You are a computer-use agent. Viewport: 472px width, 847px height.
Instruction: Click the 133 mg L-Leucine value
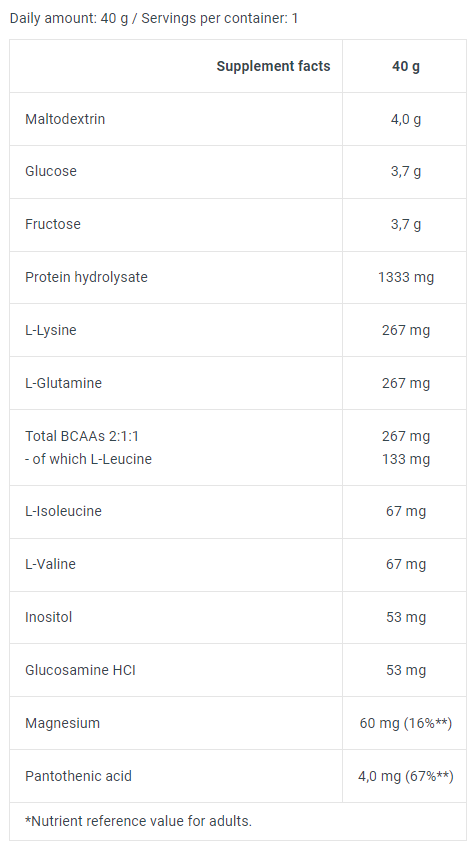point(406,459)
